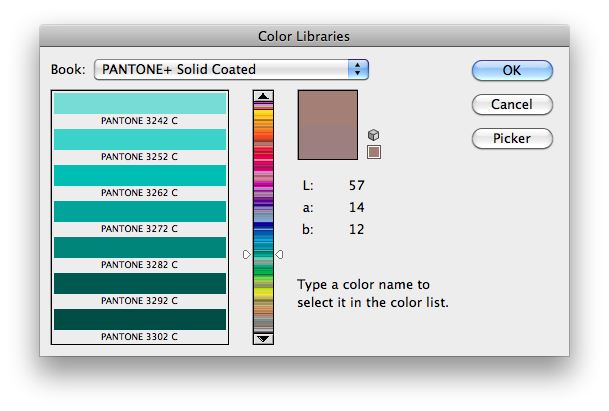Viewport: 609px width, 411px height.
Task: Click the right slider triangle on color strip
Action: [x=279, y=255]
